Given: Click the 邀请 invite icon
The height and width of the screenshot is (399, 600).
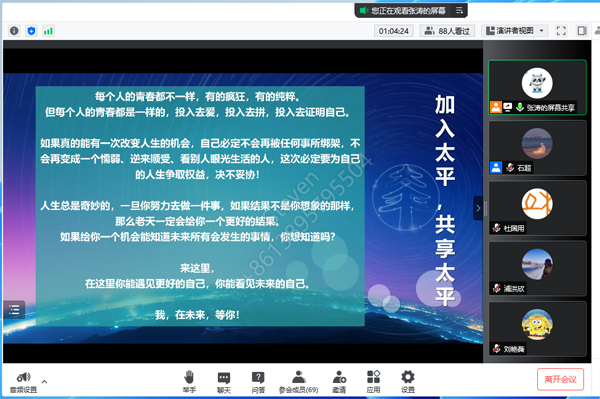Looking at the screenshot, I should (339, 382).
